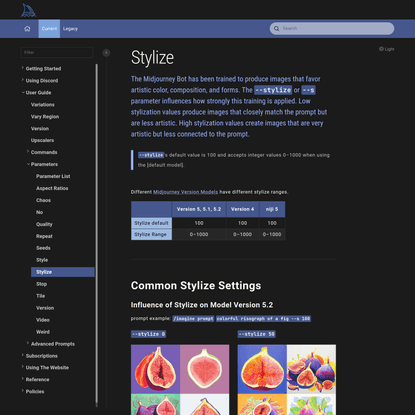Switch to the Legacy tab
Viewport: 415px width, 415px height.
(70, 29)
